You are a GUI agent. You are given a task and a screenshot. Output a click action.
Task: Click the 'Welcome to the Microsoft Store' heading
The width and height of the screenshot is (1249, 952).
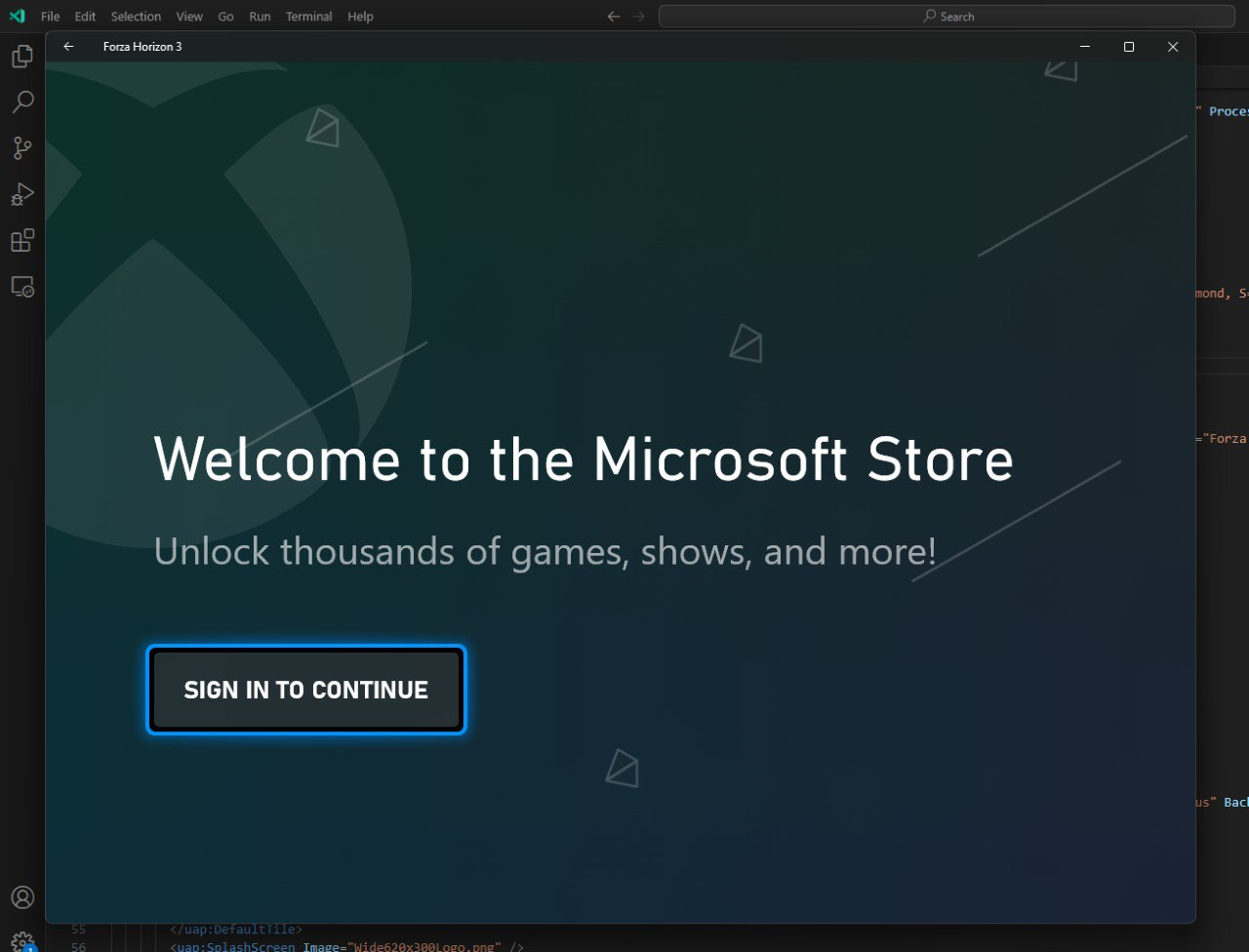[x=584, y=458]
